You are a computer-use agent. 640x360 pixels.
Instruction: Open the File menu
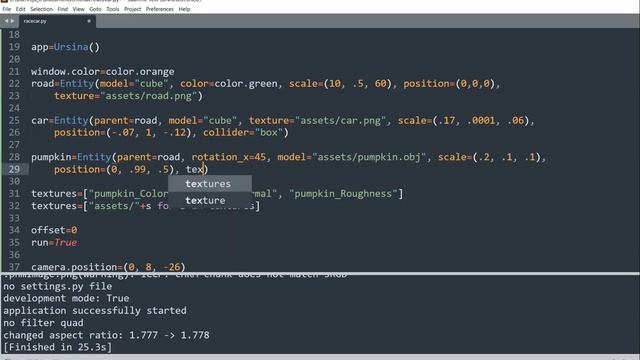7,9
